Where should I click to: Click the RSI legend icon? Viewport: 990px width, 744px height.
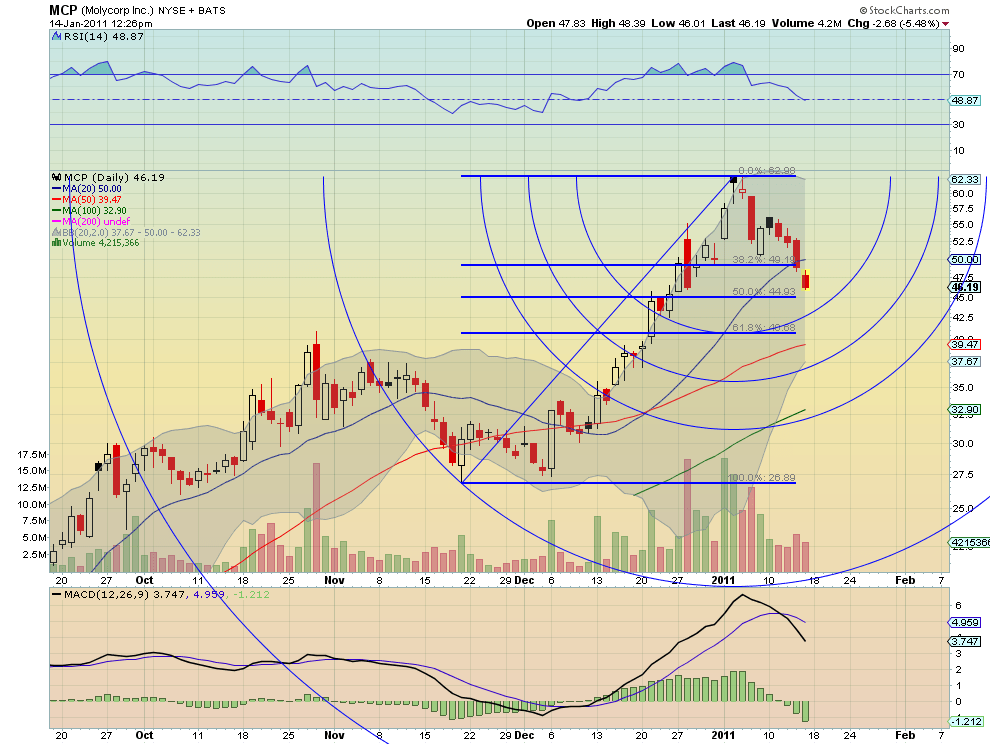(x=57, y=37)
